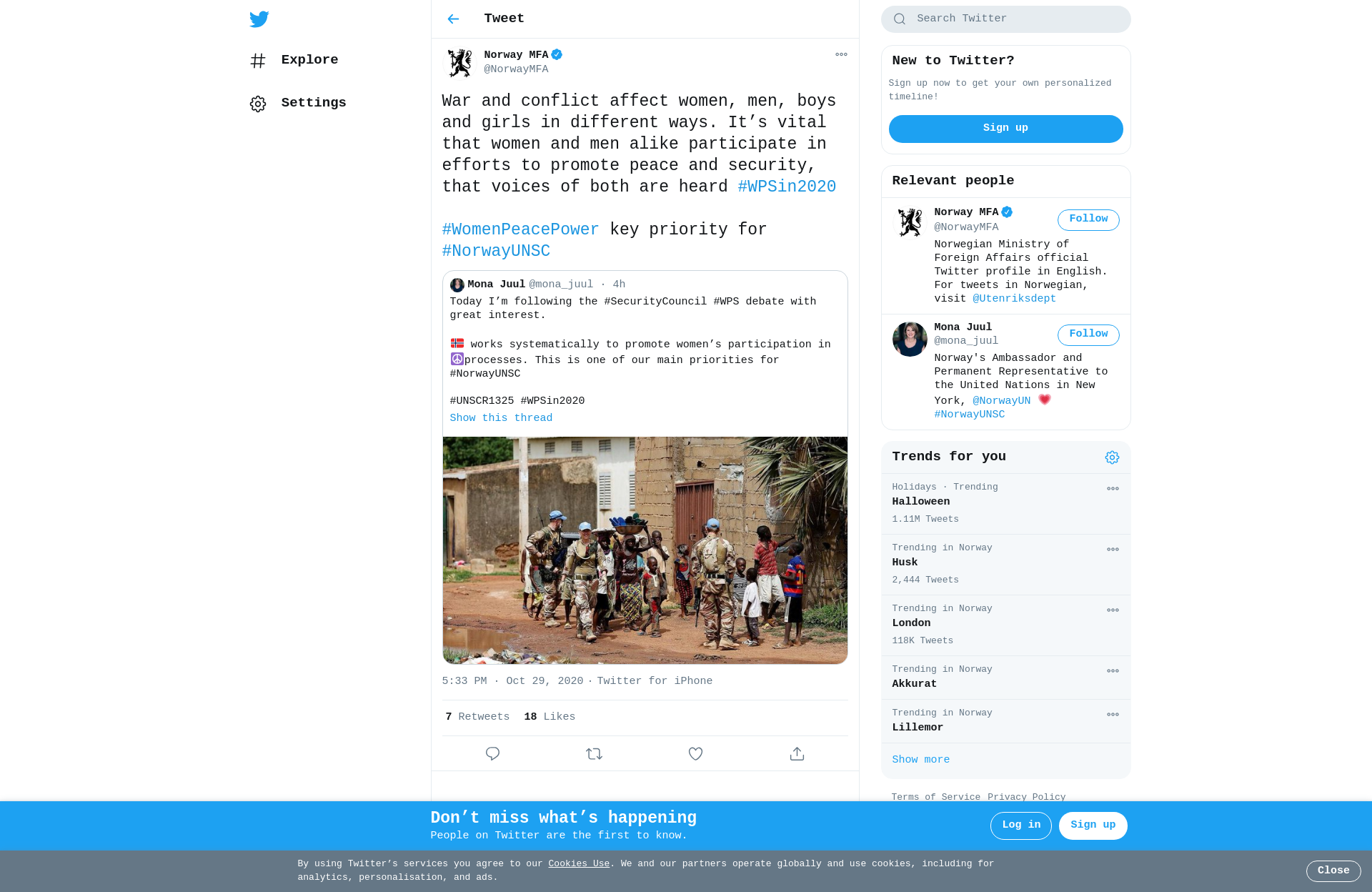Click the Twitter bird logo
Image resolution: width=1372 pixels, height=892 pixels.
[259, 19]
